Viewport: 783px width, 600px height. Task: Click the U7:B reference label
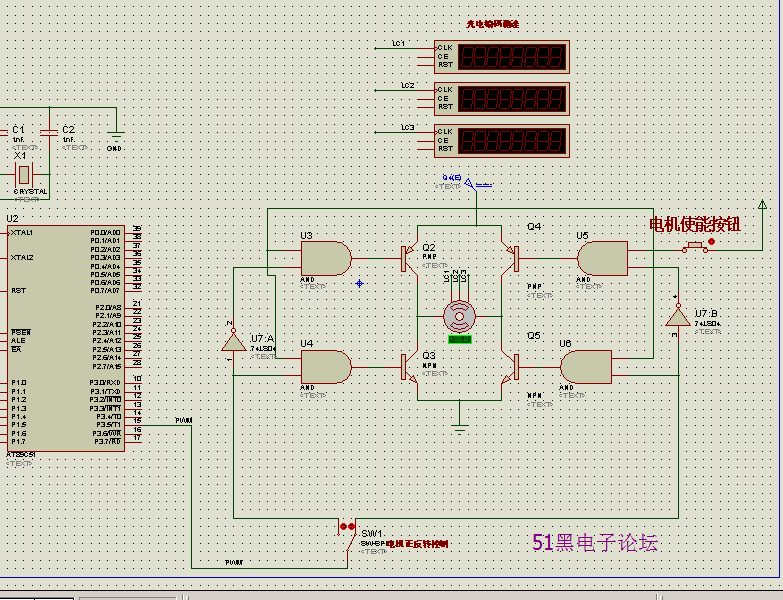(x=706, y=313)
